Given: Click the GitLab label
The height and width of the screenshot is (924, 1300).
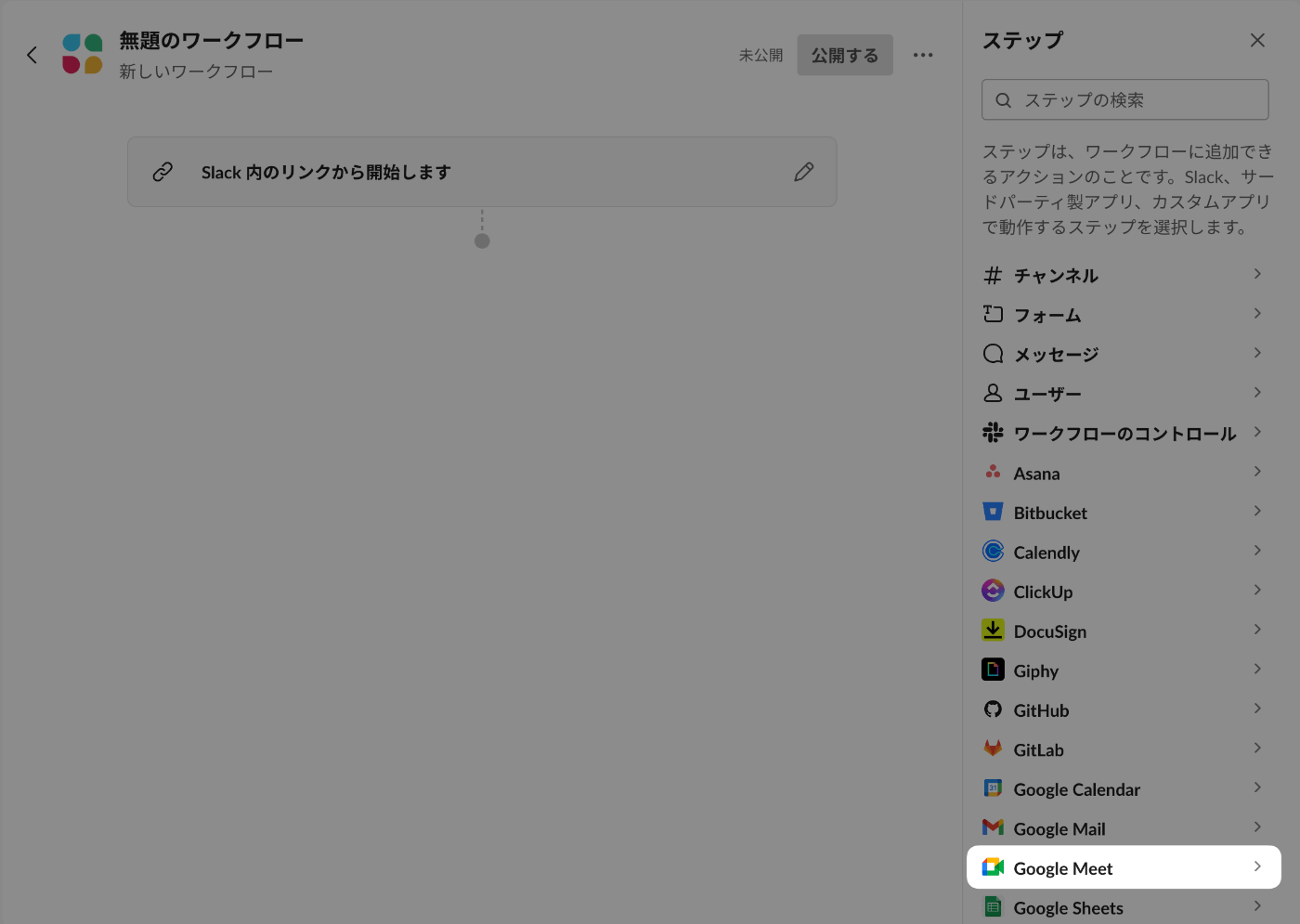Looking at the screenshot, I should (1039, 750).
